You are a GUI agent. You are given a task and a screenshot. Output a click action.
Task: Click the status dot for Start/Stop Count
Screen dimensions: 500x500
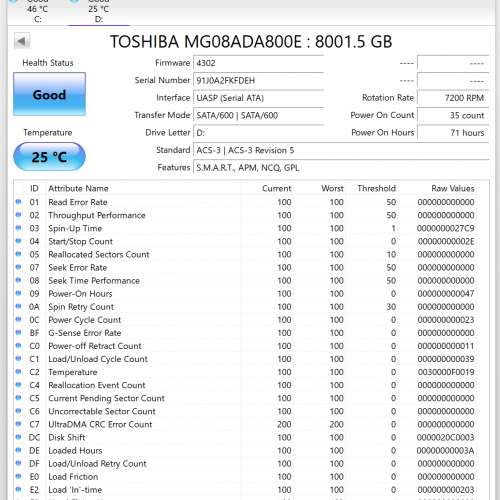point(18,241)
